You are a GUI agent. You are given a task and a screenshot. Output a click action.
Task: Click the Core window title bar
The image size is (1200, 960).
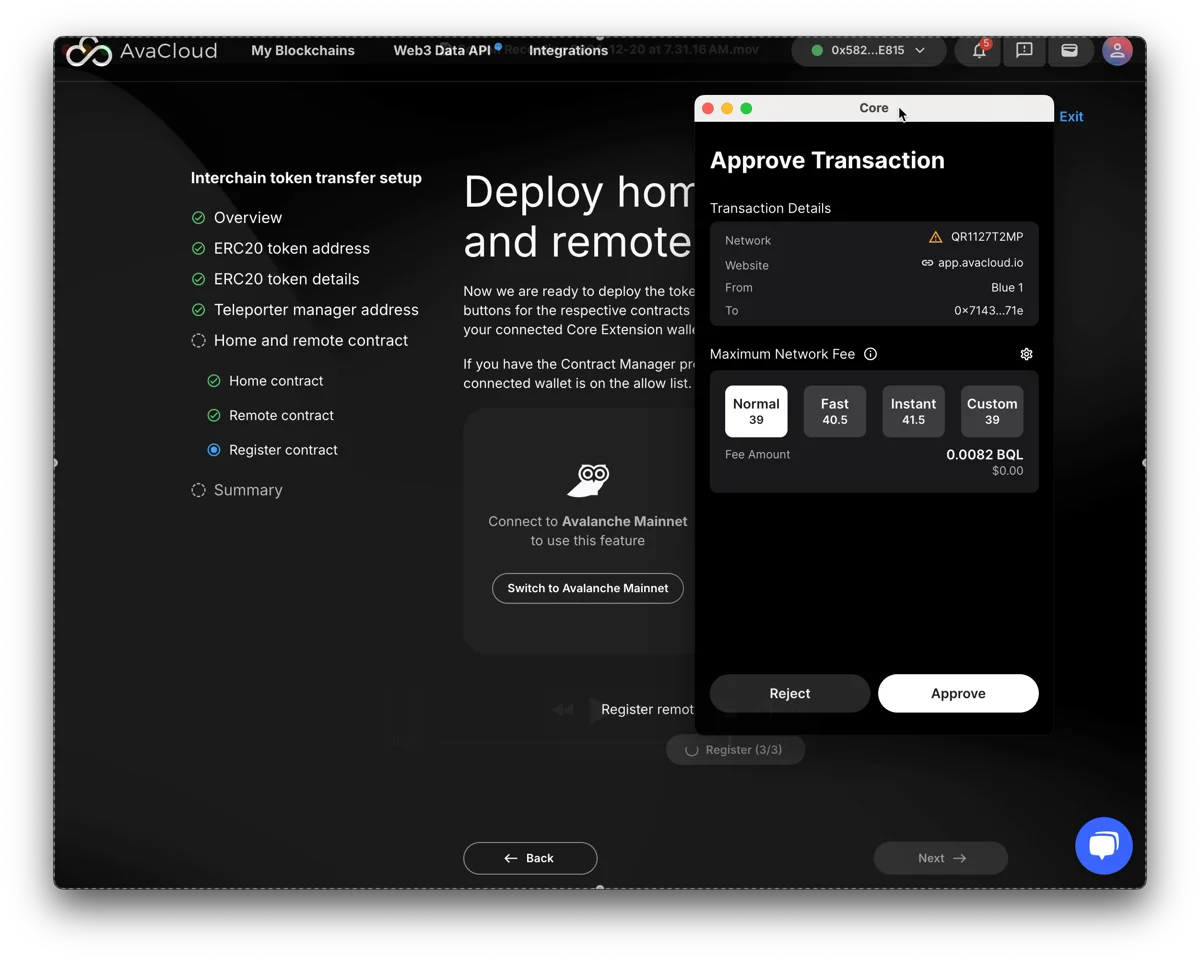point(874,108)
